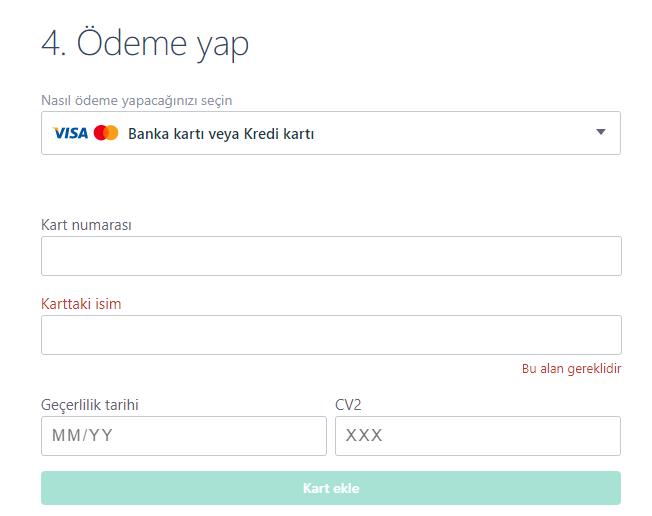Click the 'CV2' label text
Viewport: 652px width, 516px height.
pyautogui.click(x=349, y=404)
